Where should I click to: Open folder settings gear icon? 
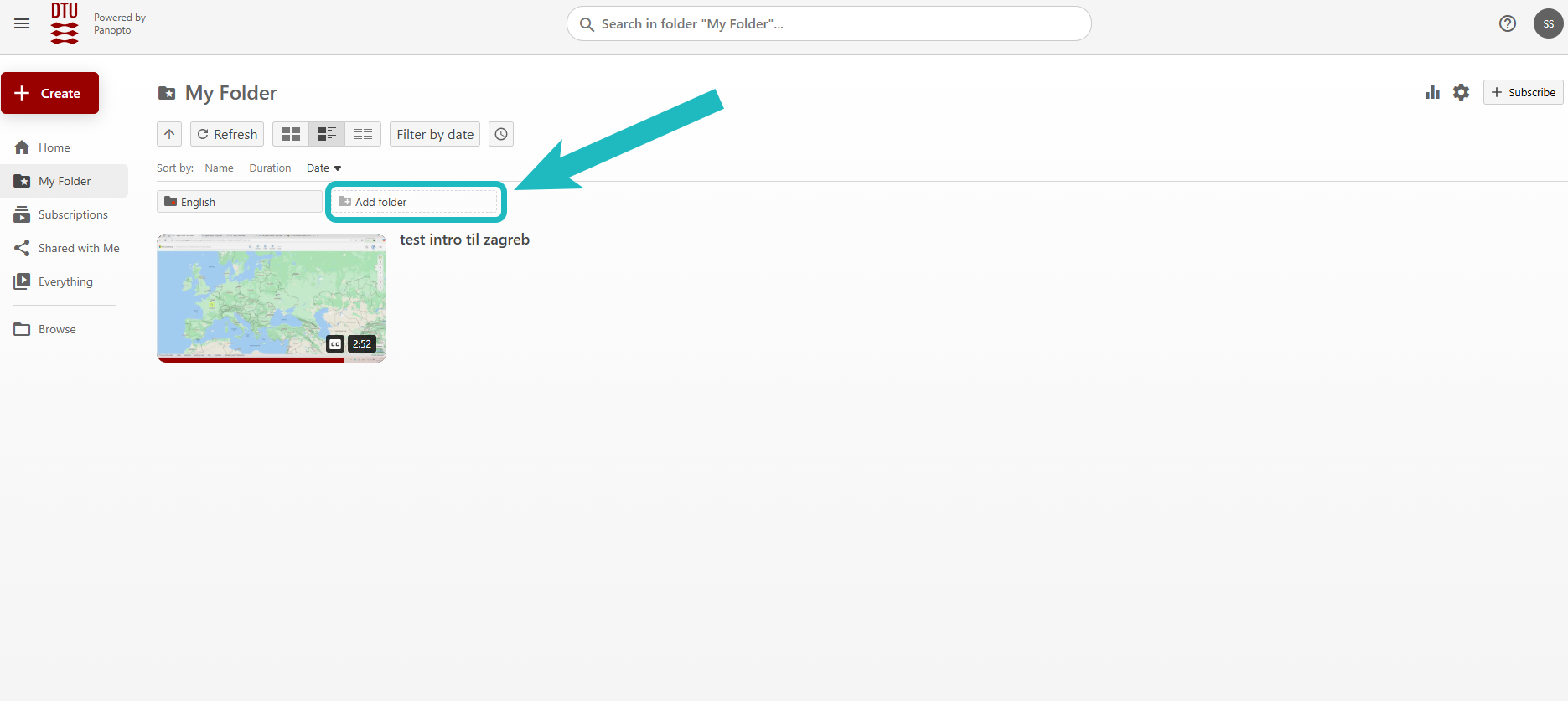[x=1461, y=92]
